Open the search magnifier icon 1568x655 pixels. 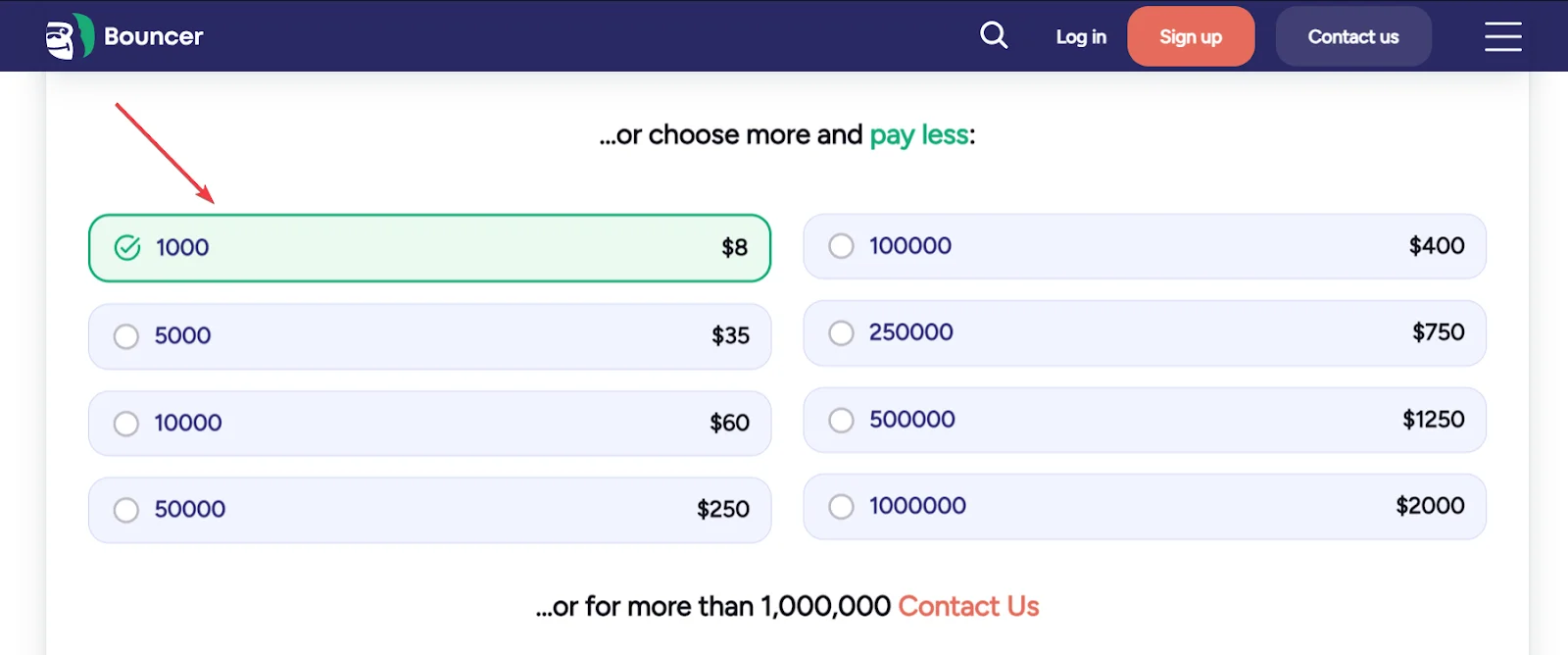[x=994, y=36]
